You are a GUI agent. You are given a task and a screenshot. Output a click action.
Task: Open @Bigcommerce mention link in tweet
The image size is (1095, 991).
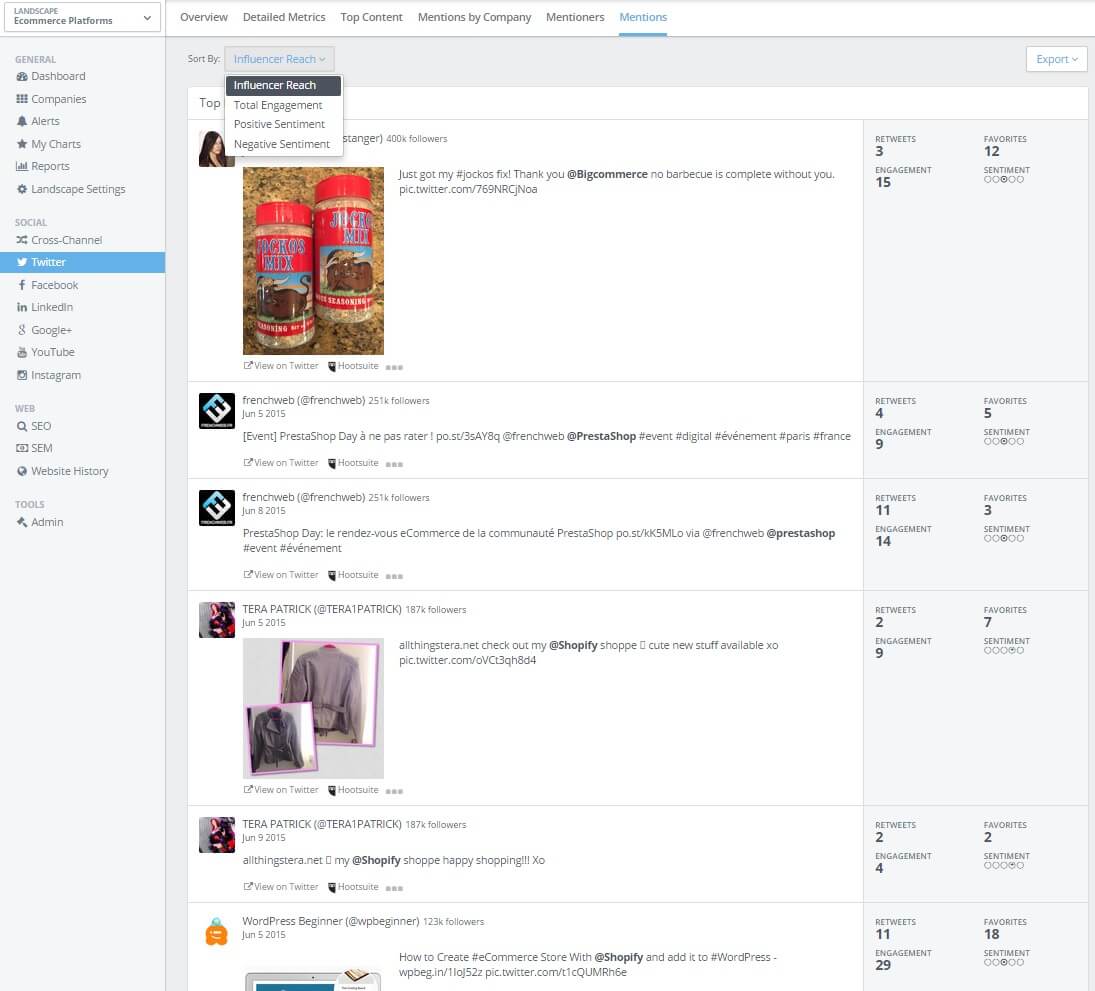608,174
